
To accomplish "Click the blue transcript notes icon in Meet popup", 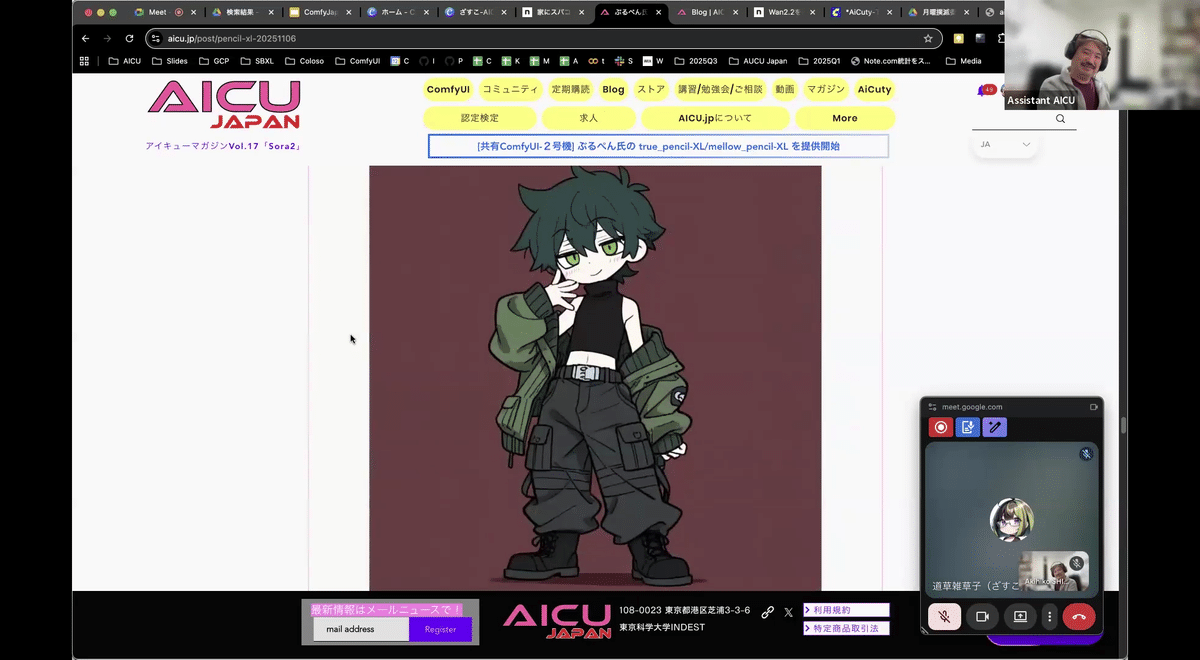I will point(967,428).
